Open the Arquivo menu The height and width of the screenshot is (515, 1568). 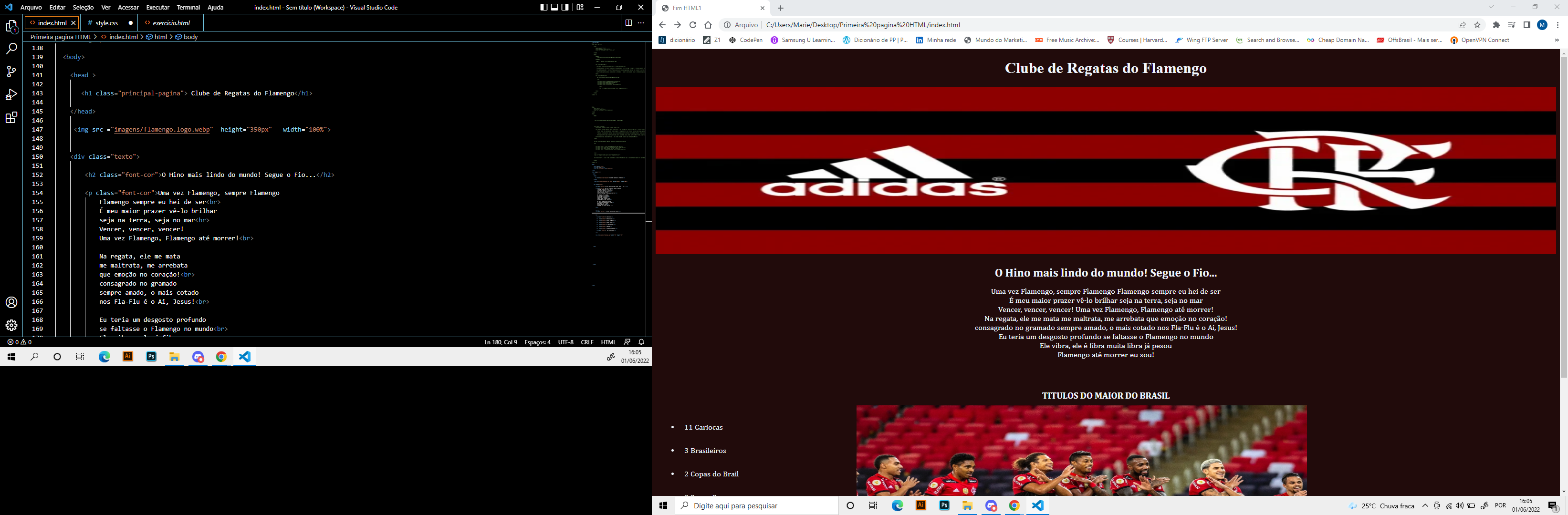coord(31,7)
